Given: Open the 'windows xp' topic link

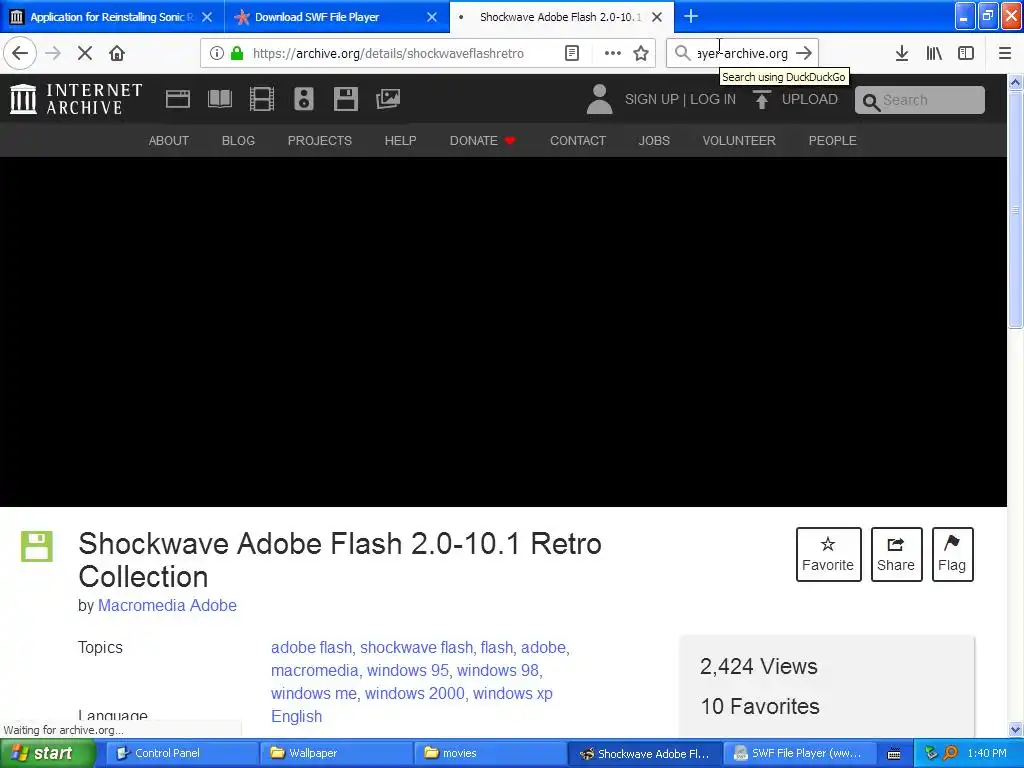Looking at the screenshot, I should click(x=513, y=693).
